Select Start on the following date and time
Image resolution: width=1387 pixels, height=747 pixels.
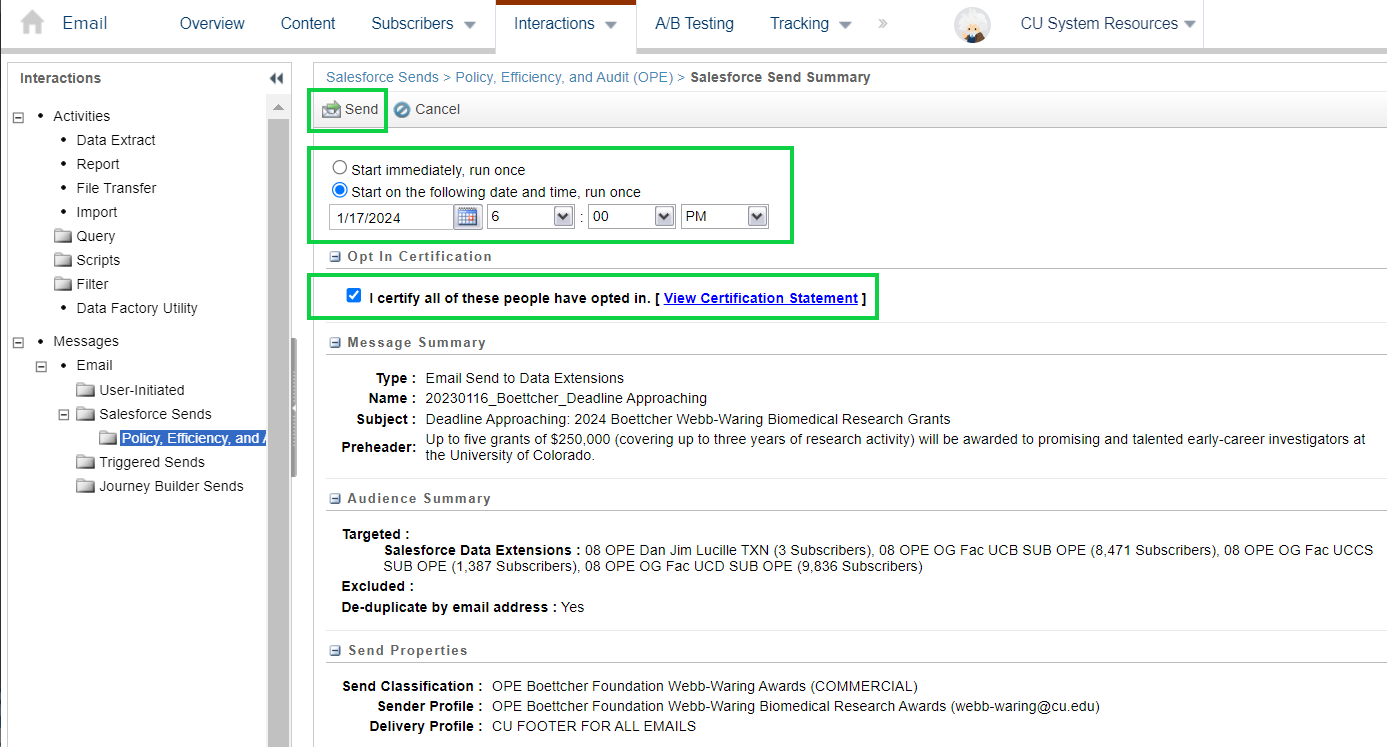340,191
